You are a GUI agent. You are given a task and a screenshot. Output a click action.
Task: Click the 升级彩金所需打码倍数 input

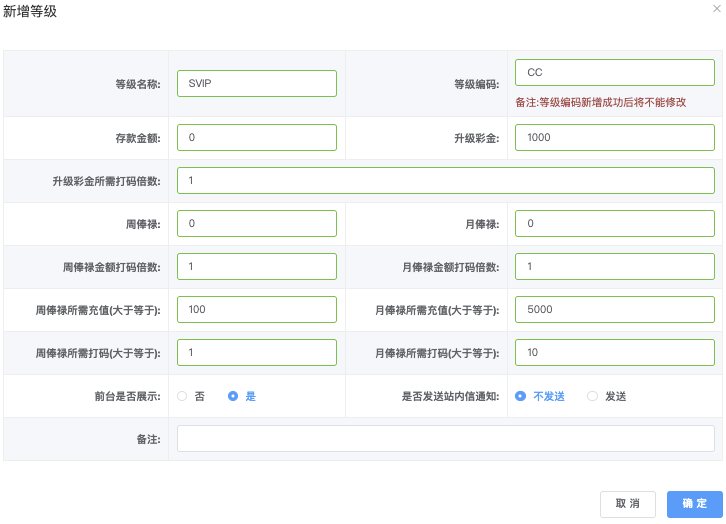click(445, 180)
